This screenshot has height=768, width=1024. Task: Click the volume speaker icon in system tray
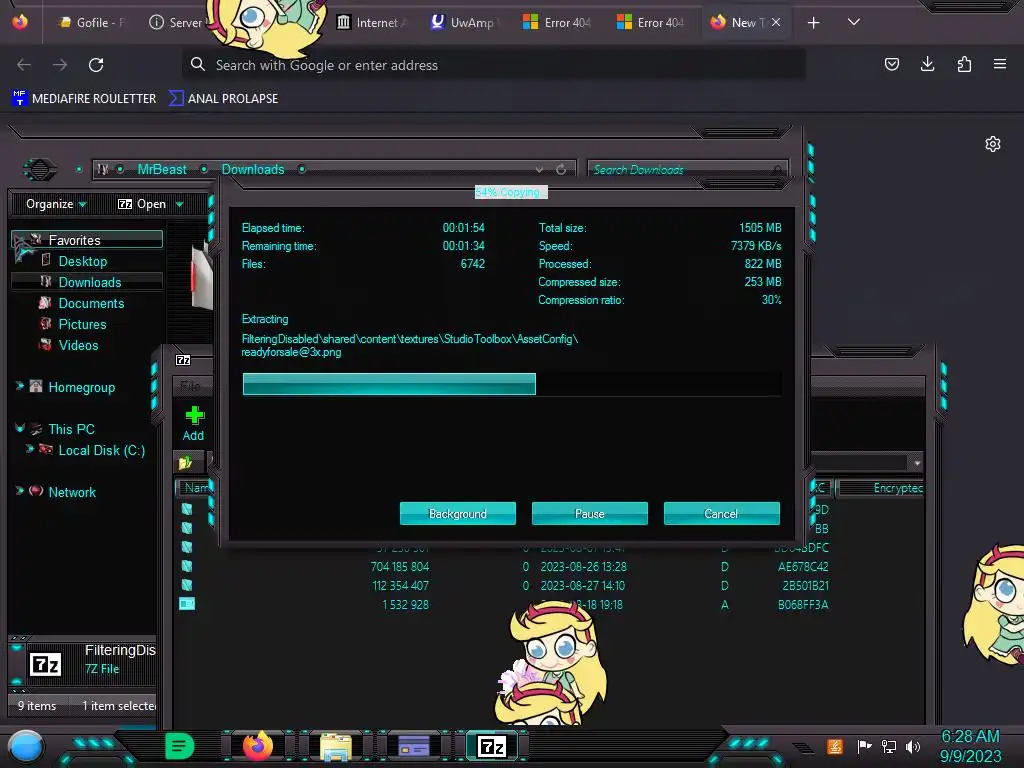pyautogui.click(x=912, y=746)
